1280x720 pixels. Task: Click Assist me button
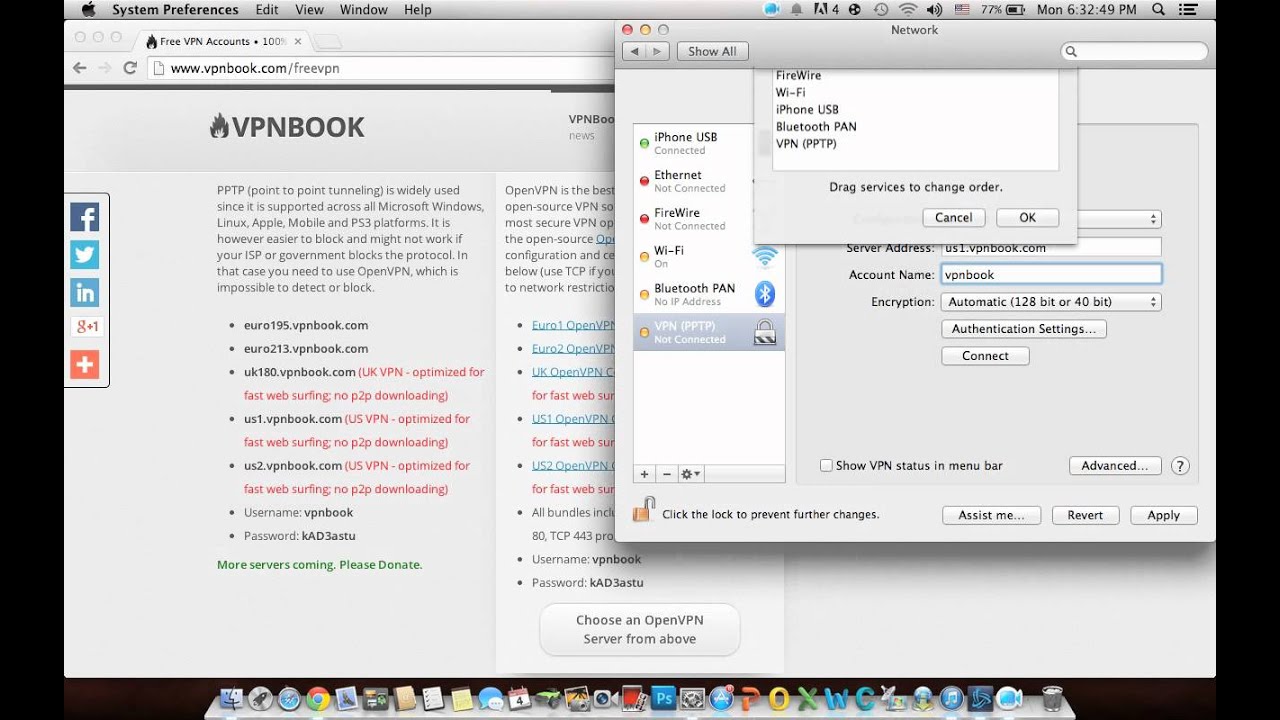click(991, 516)
